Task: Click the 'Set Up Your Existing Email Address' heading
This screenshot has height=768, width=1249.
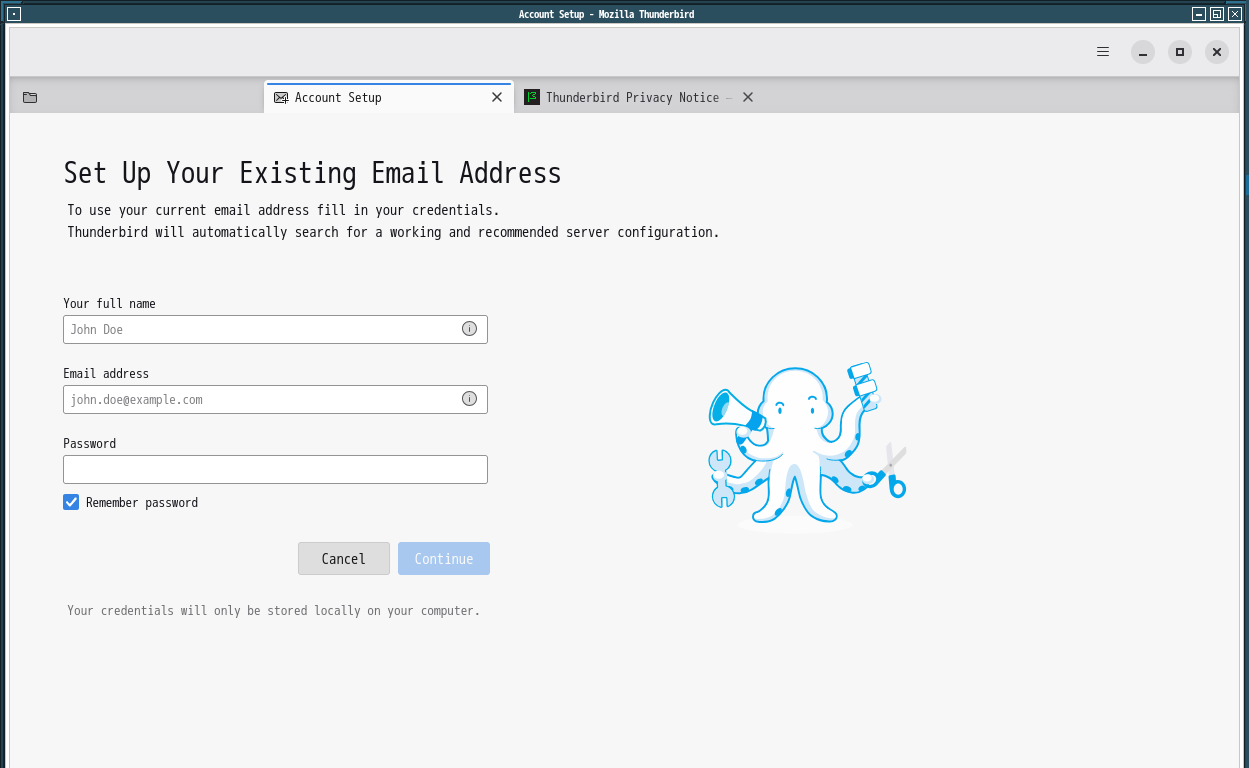Action: tap(312, 173)
